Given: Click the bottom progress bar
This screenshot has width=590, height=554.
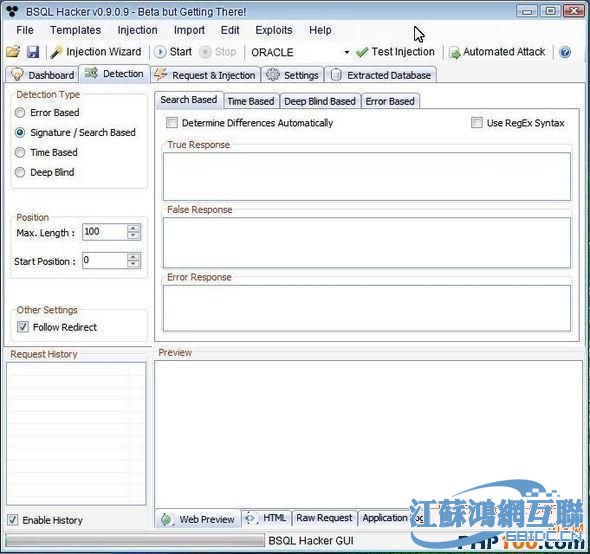Looking at the screenshot, I should [135, 540].
